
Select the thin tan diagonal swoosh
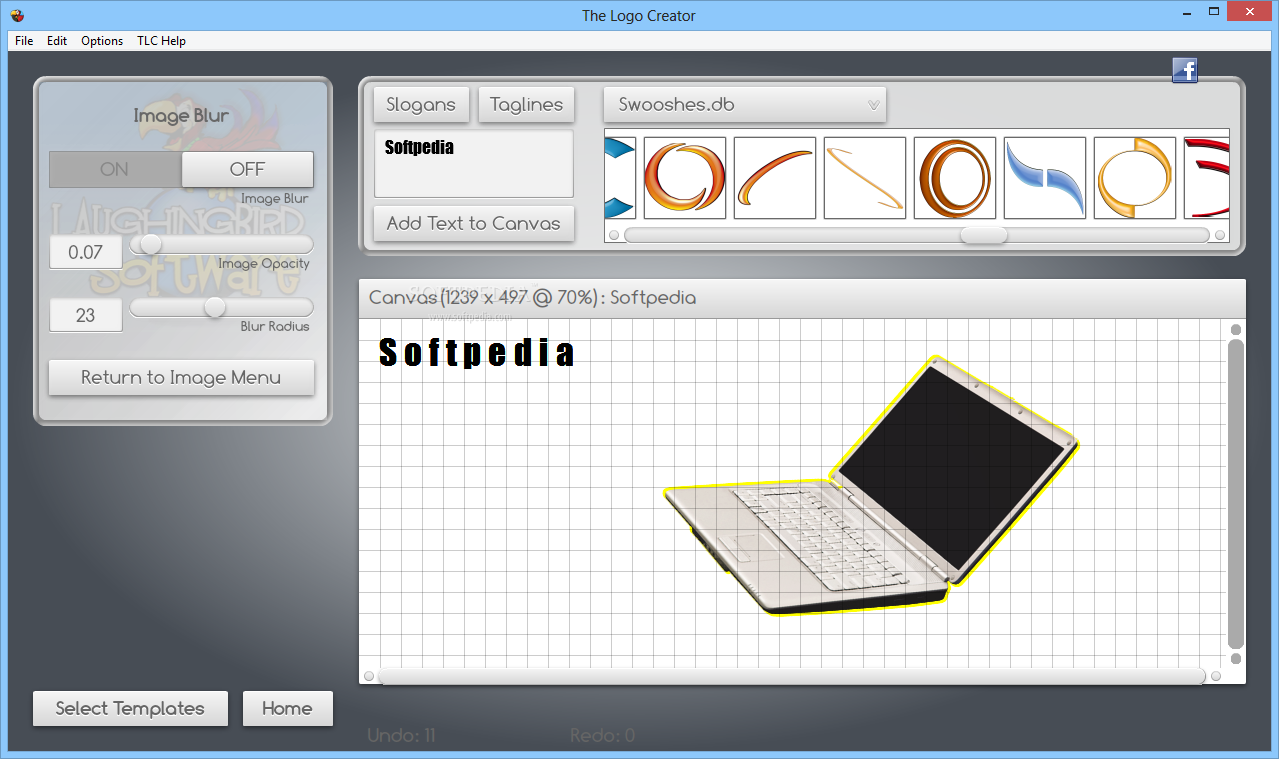(865, 178)
